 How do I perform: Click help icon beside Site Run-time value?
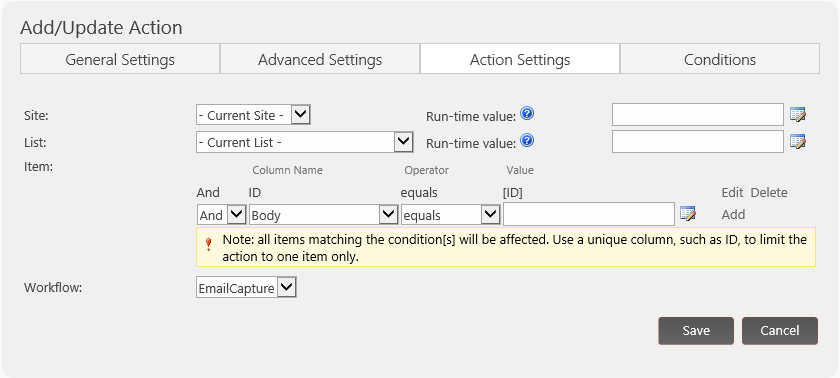[527, 114]
